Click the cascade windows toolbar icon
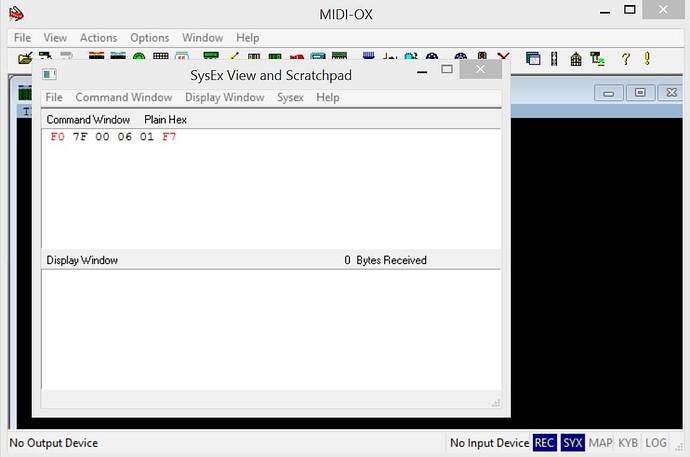 coord(533,58)
